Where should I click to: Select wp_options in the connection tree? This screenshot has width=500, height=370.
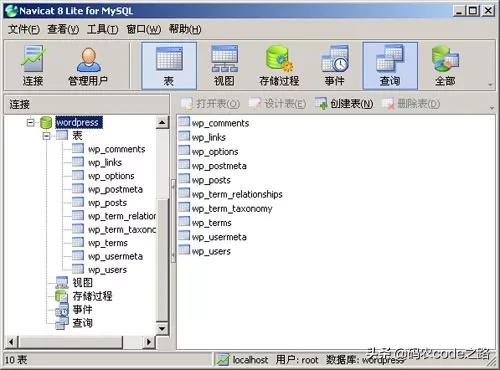[111, 176]
